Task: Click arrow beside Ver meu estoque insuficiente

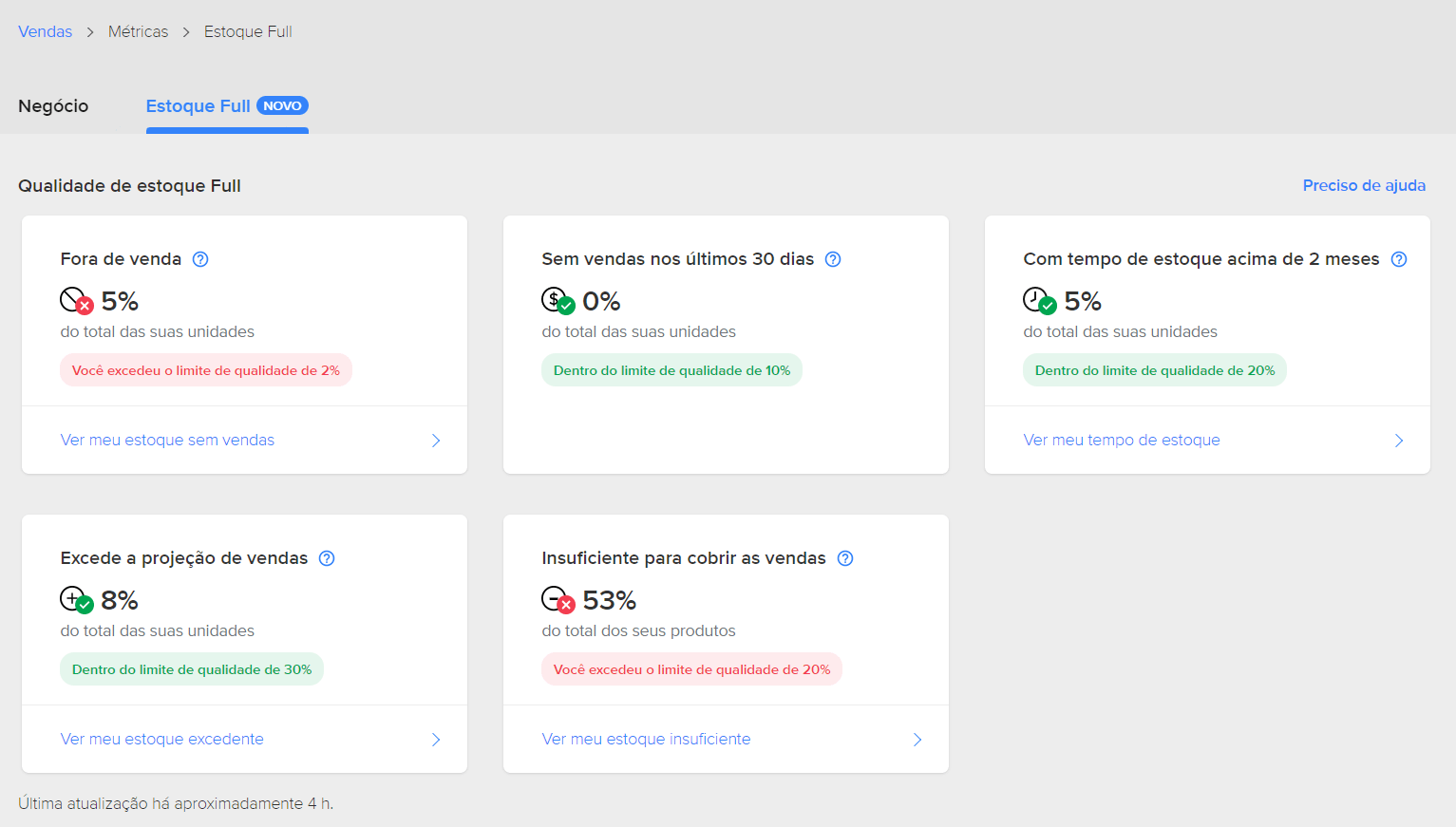Action: click(917, 740)
